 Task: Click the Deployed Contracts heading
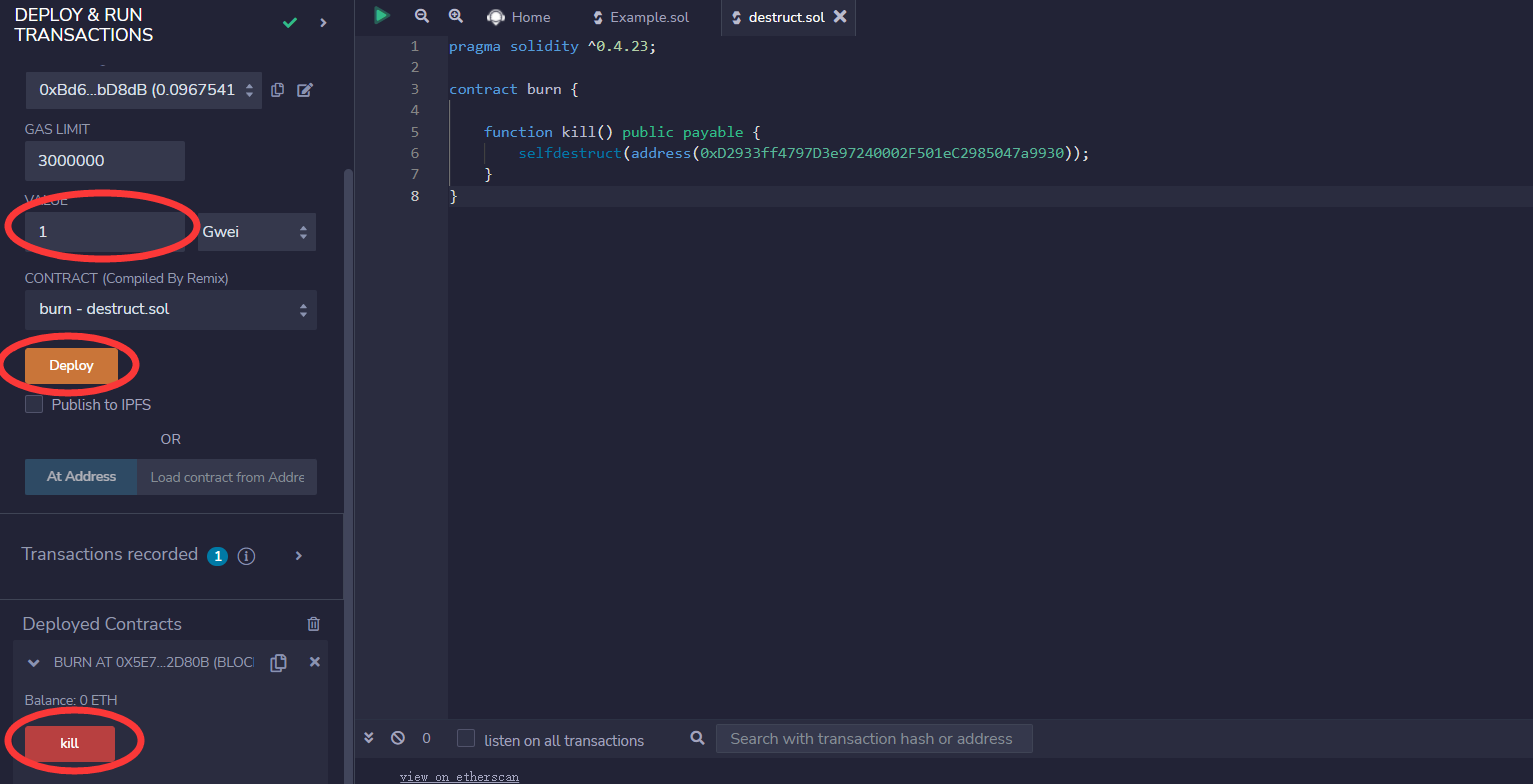[102, 624]
